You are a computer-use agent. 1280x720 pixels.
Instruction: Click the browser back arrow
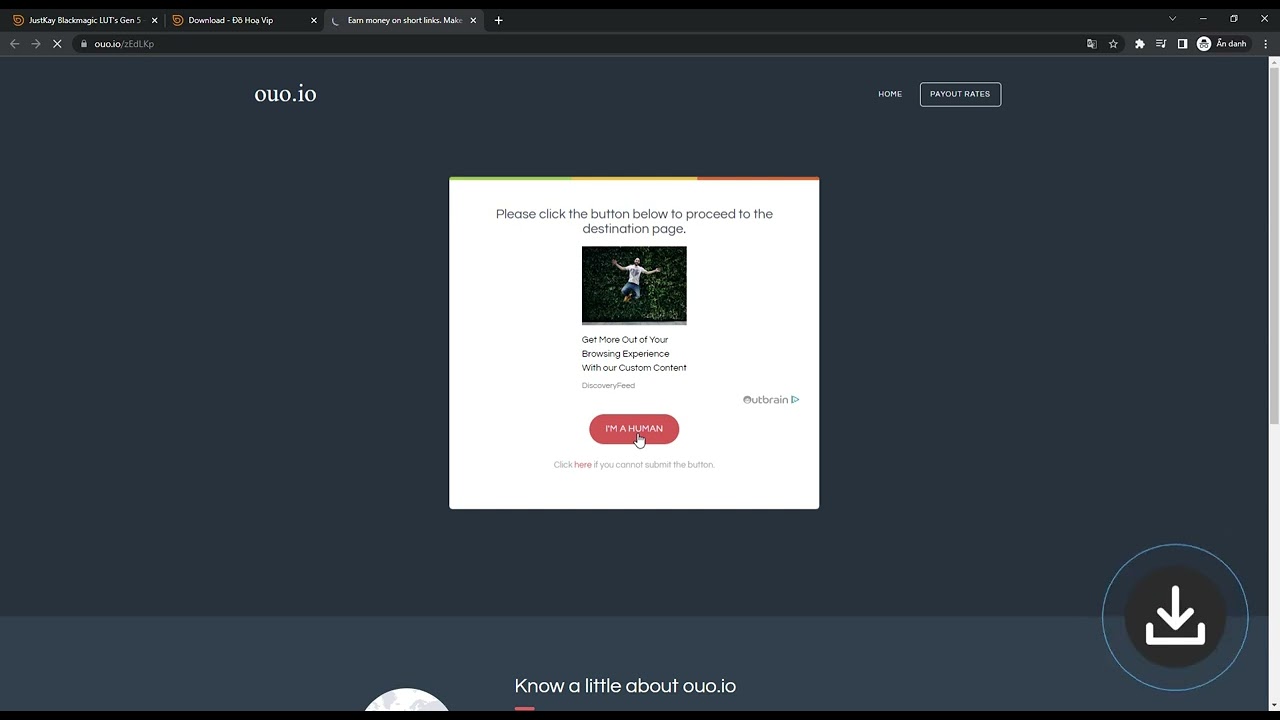click(x=14, y=44)
